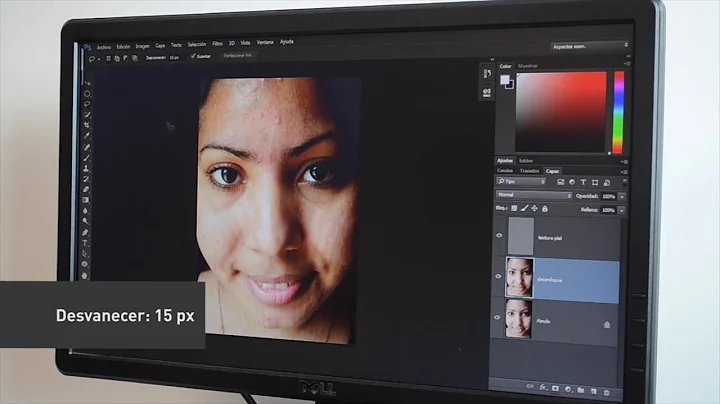Image resolution: width=720 pixels, height=404 pixels.
Task: Open the Properties collapsed panel icon
Action: pyautogui.click(x=487, y=92)
